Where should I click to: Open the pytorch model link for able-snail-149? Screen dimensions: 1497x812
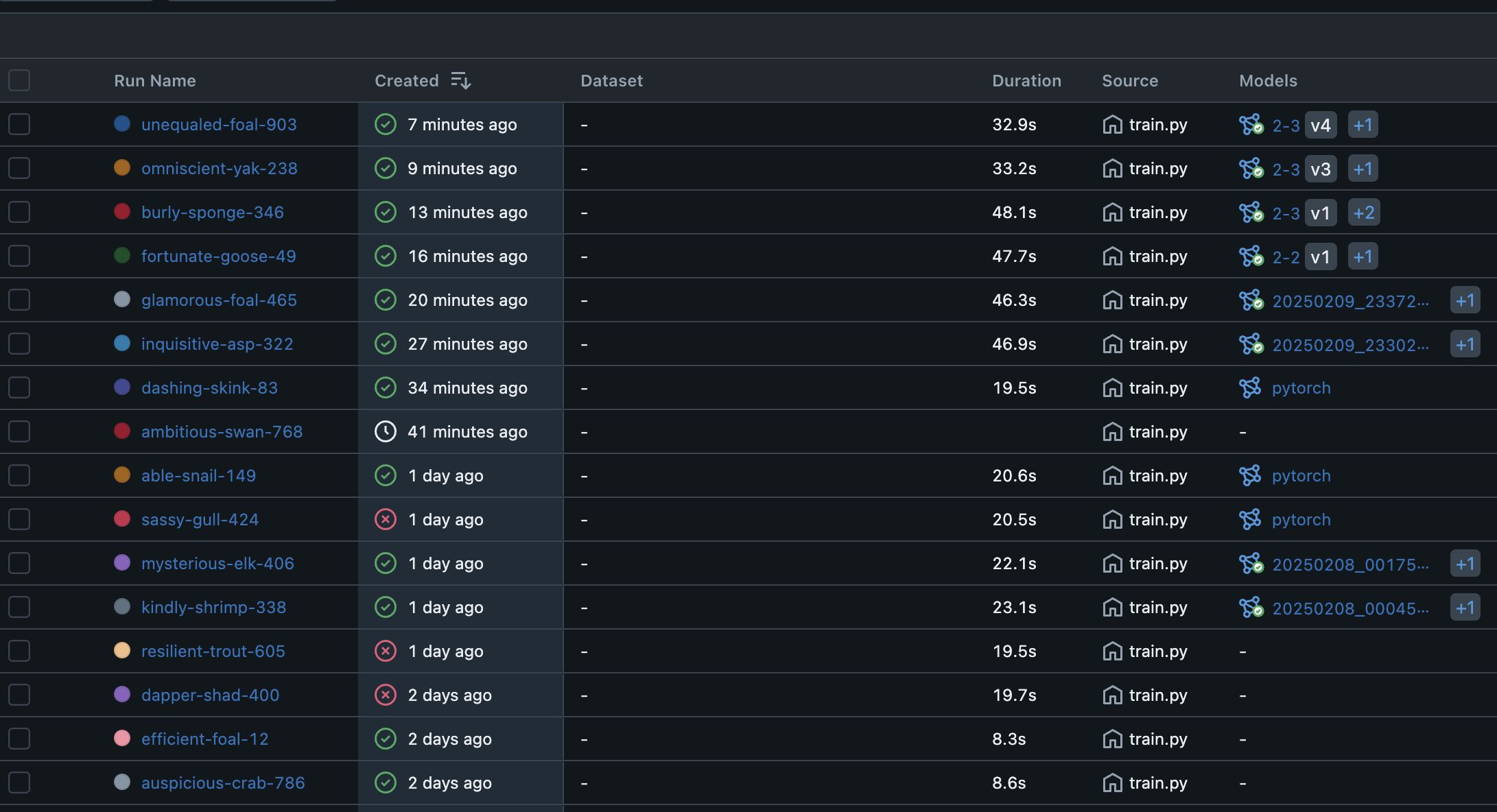[1301, 476]
